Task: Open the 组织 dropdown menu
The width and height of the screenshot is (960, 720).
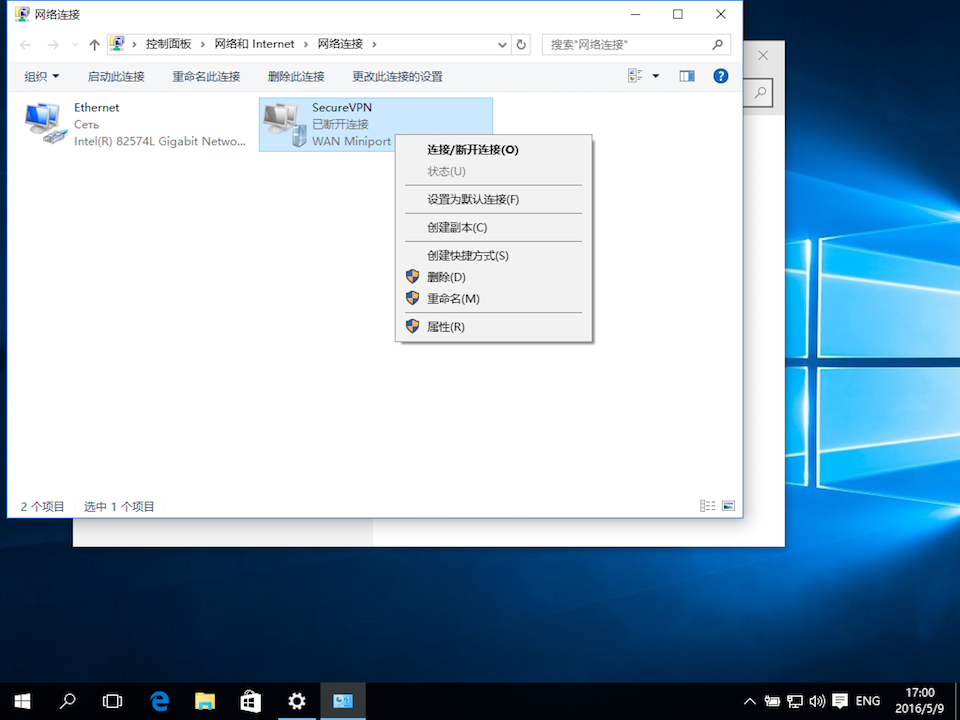Action: pyautogui.click(x=42, y=76)
